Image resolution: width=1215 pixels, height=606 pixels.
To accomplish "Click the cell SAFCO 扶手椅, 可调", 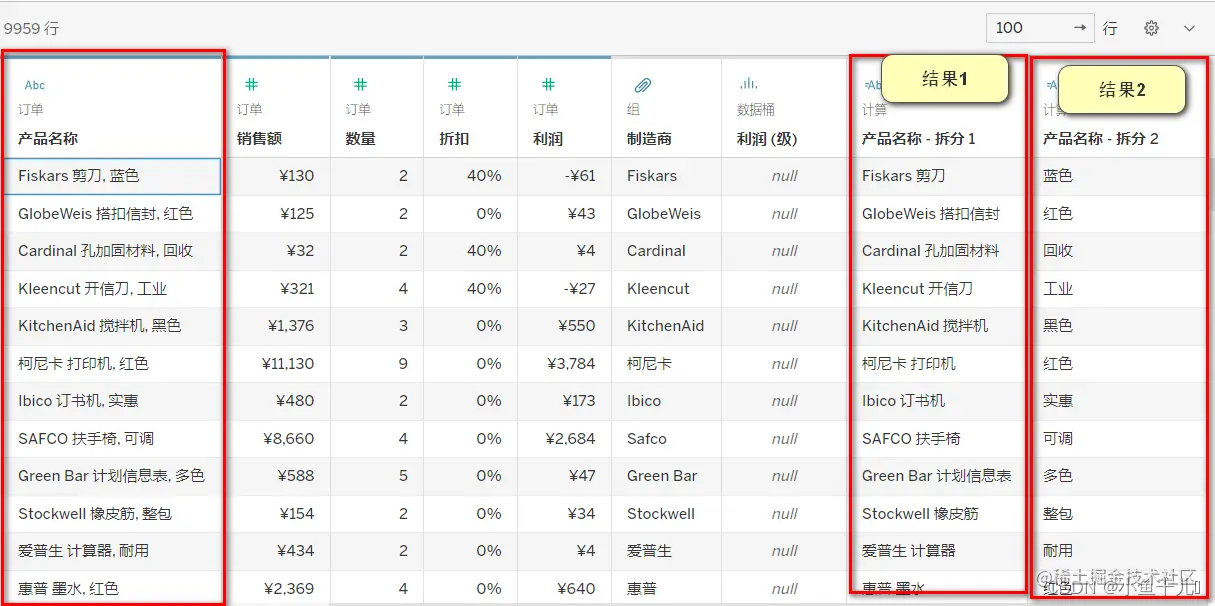I will tap(112, 439).
